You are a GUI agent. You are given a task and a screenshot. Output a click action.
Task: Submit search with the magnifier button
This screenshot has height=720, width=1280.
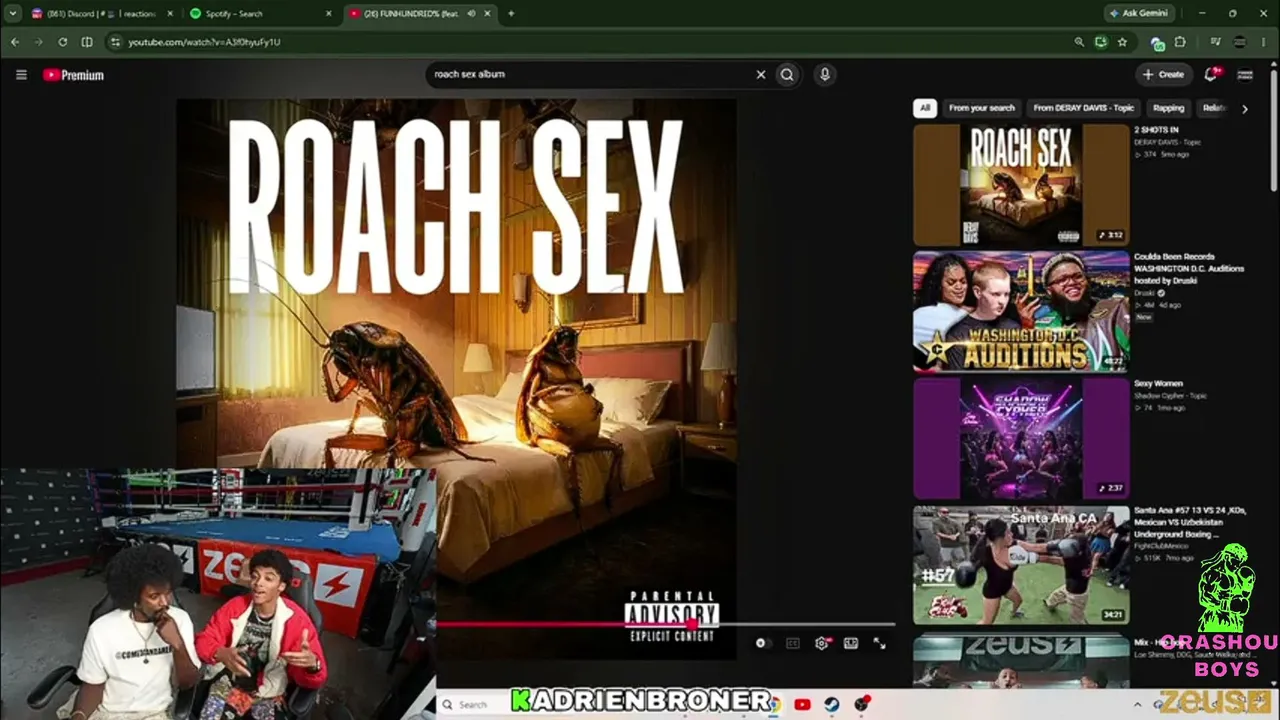point(787,74)
